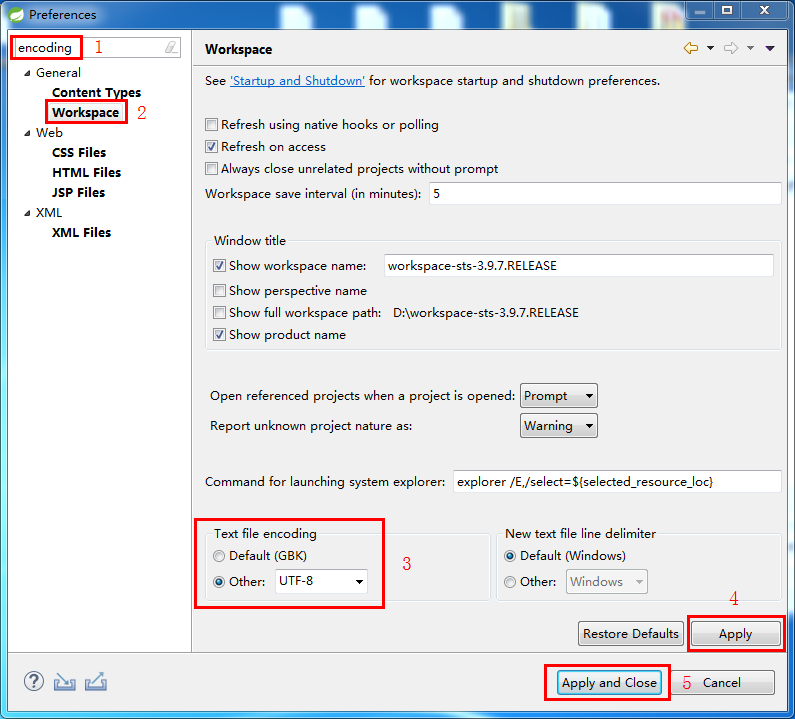Click Apply and Close
The image size is (795, 719).
pos(609,683)
